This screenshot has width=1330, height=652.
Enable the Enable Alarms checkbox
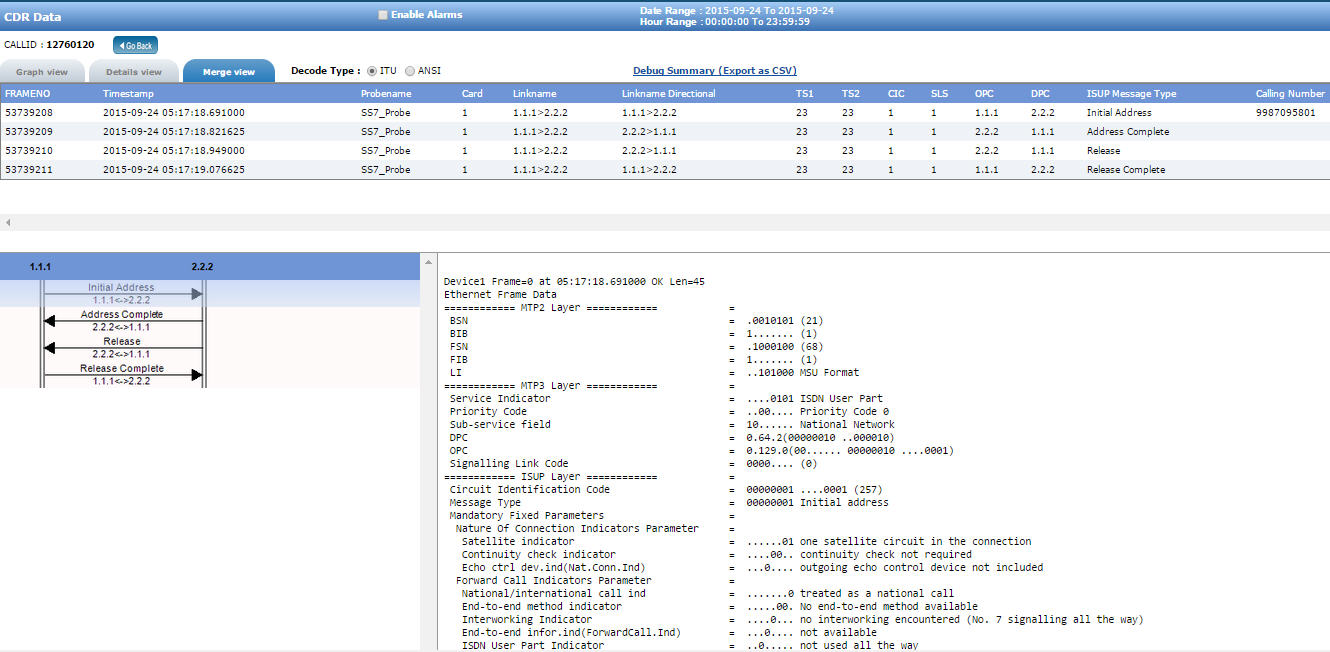pos(384,15)
